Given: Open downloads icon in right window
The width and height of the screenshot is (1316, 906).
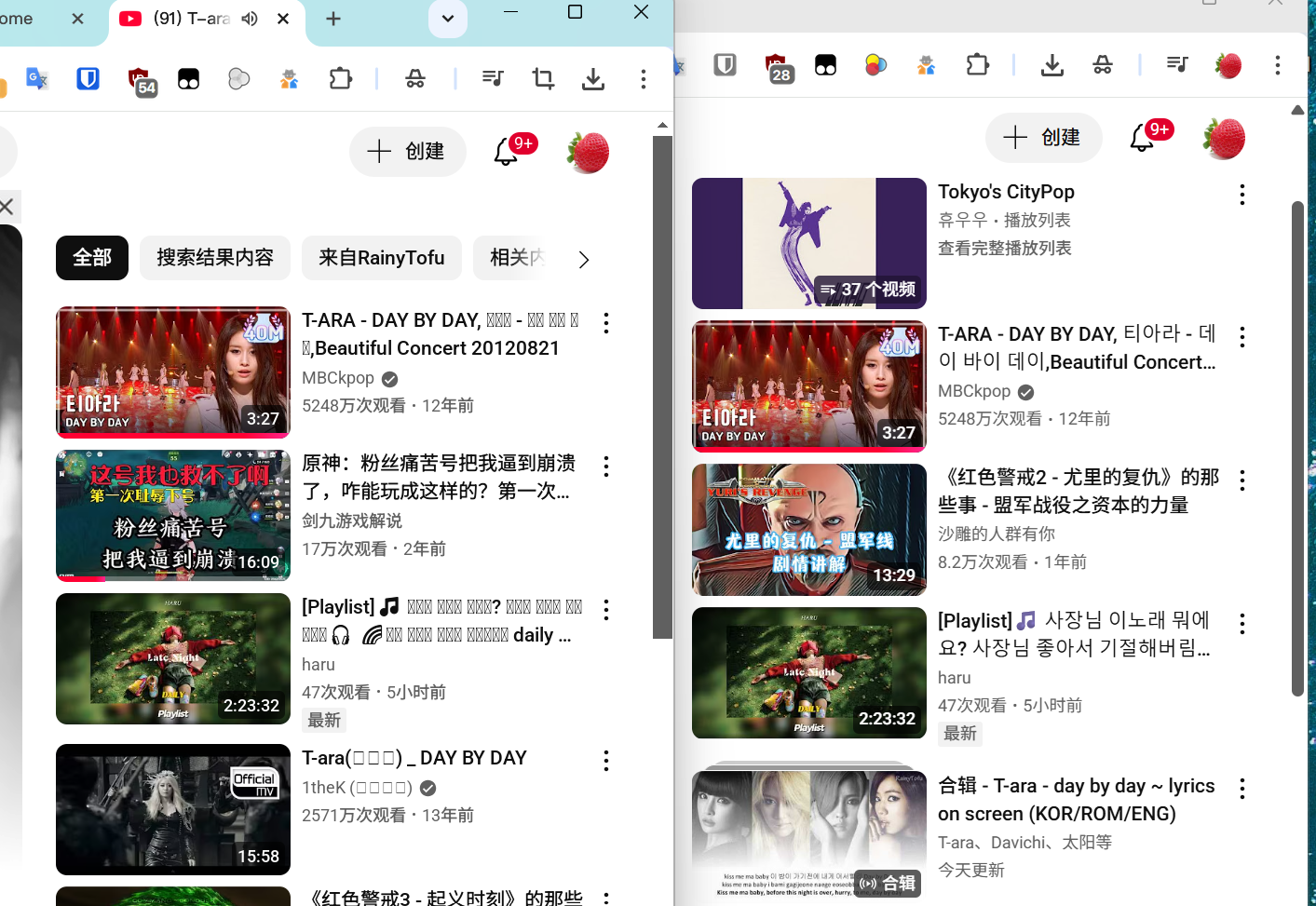Looking at the screenshot, I should pyautogui.click(x=1052, y=64).
